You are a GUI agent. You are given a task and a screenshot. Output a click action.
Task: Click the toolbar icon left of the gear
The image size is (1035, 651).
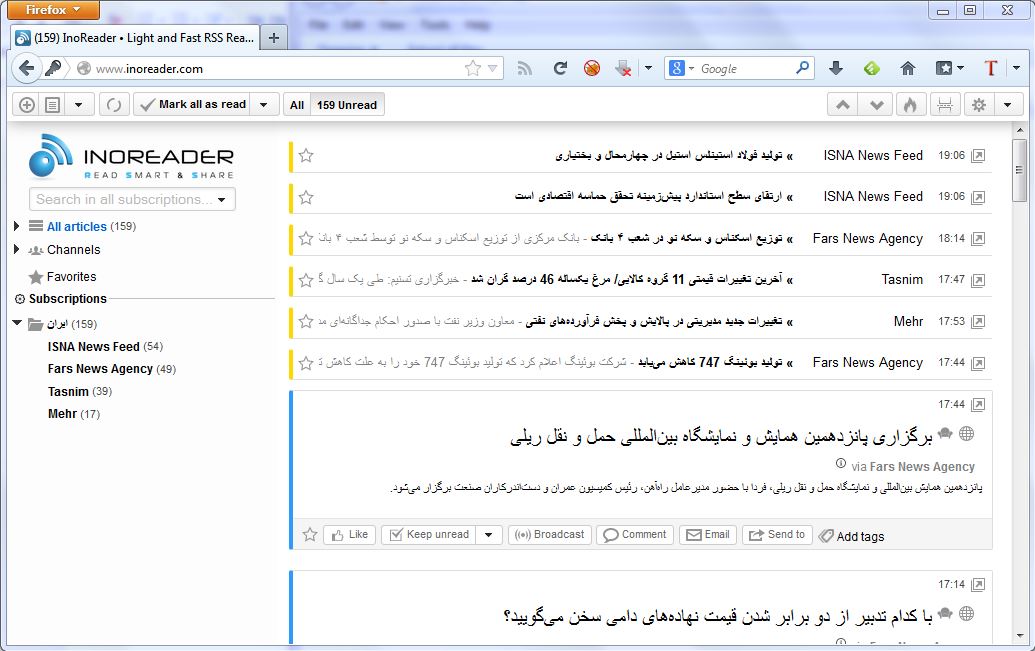coord(945,105)
